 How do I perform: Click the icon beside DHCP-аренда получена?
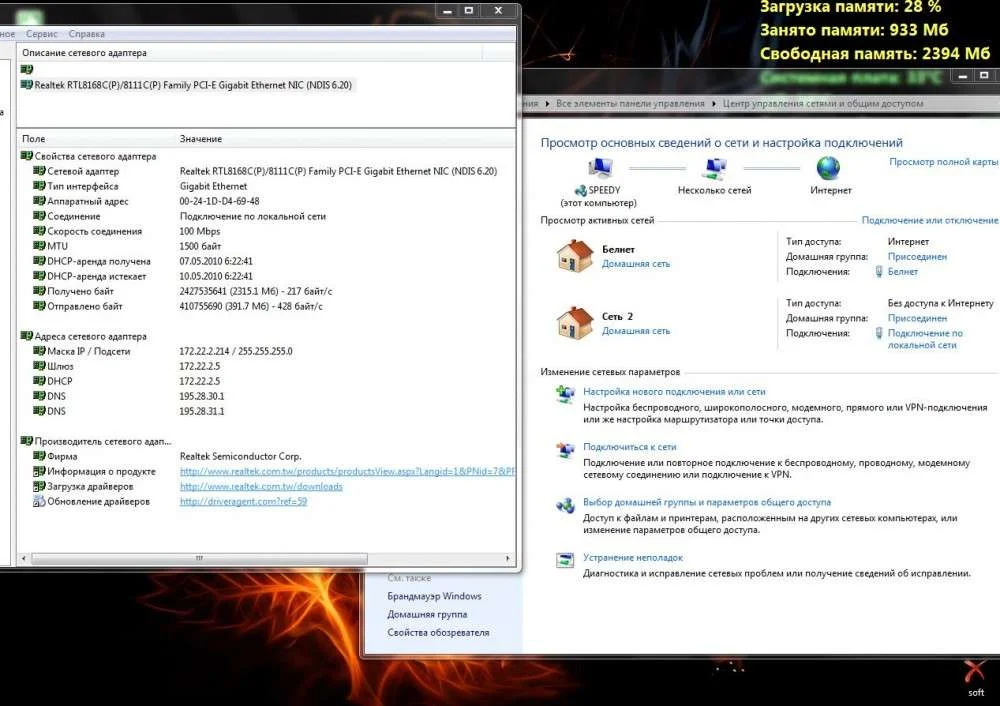pyautogui.click(x=40, y=261)
